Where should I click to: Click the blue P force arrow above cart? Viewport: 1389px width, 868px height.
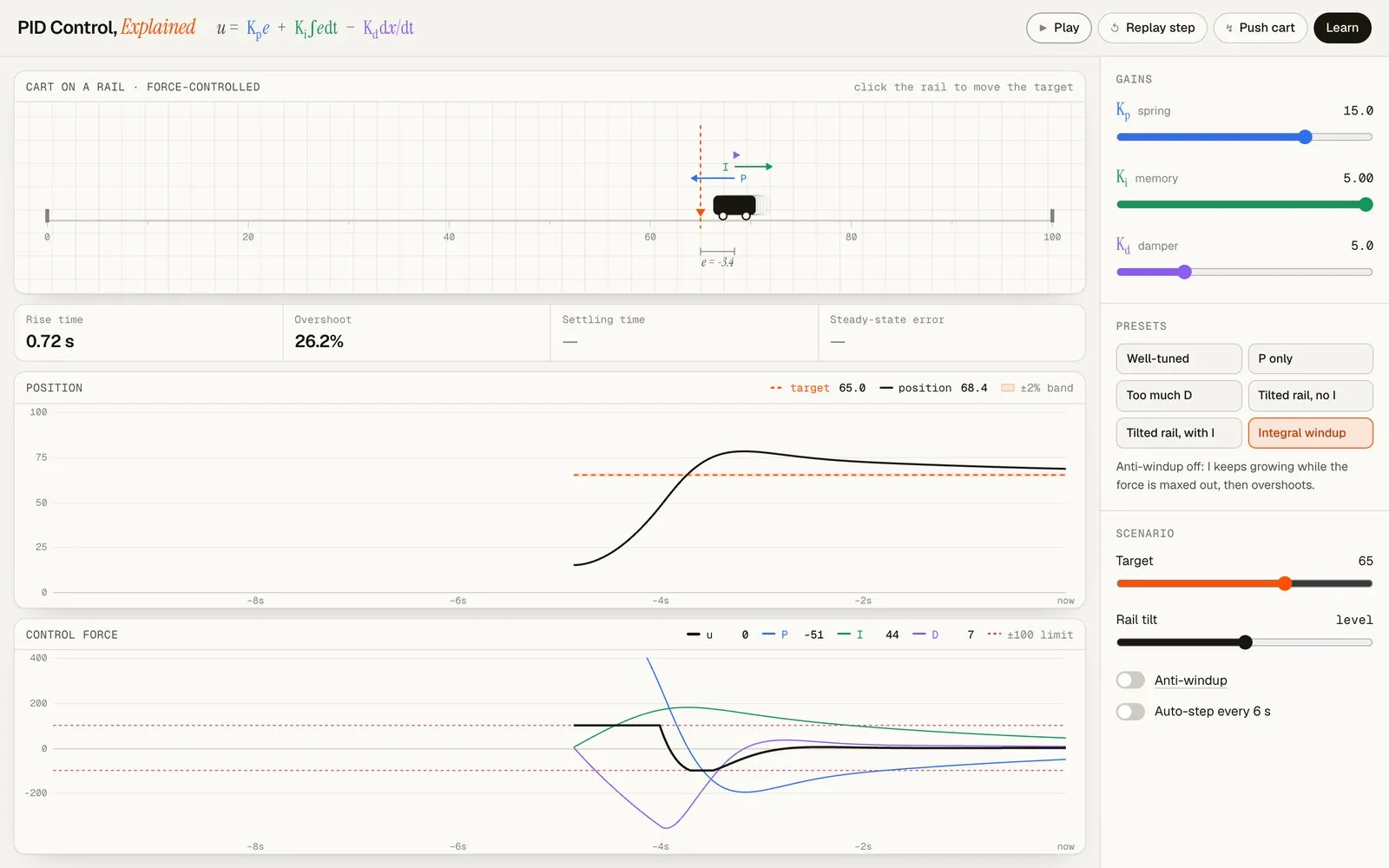tap(713, 178)
